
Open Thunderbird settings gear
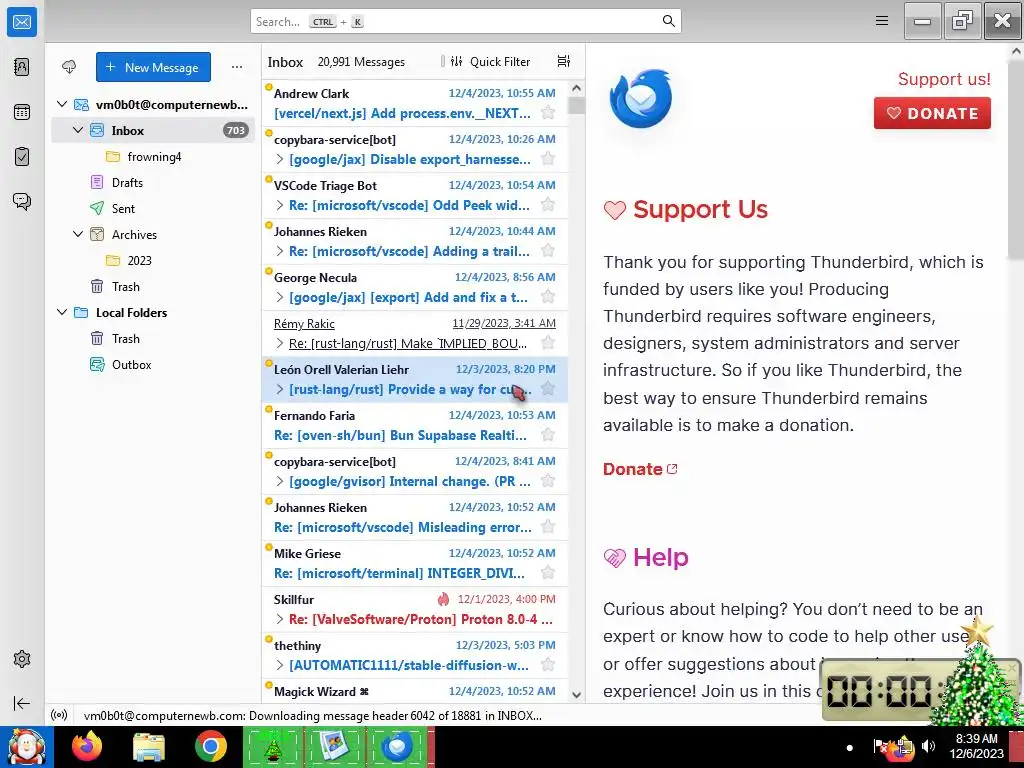click(x=22, y=659)
